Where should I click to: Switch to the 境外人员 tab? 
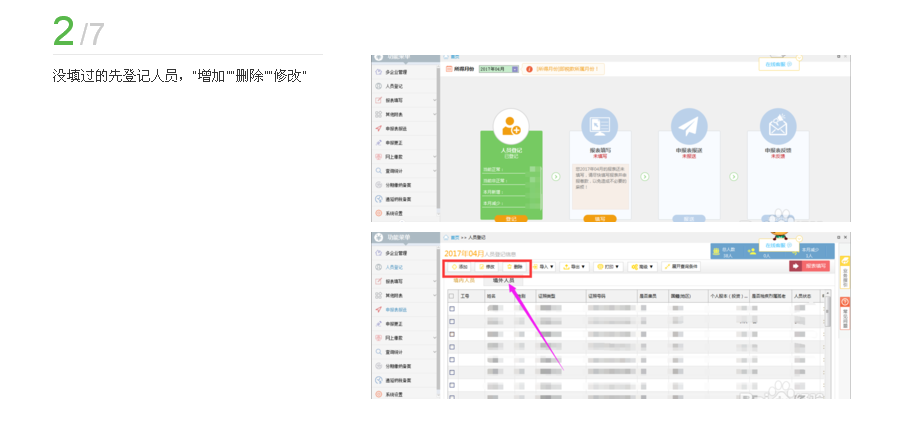click(x=504, y=281)
